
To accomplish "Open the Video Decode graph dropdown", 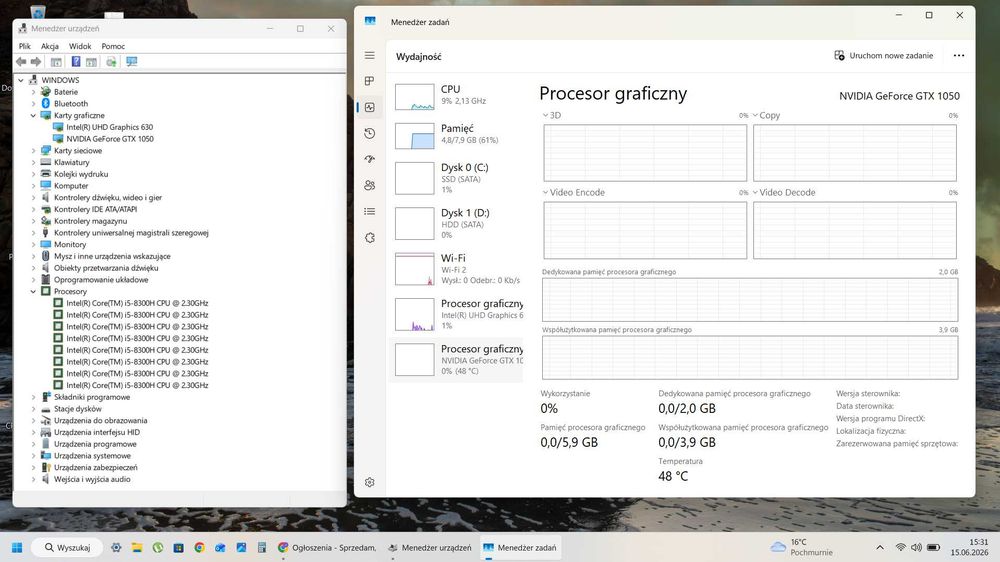I will coord(783,193).
